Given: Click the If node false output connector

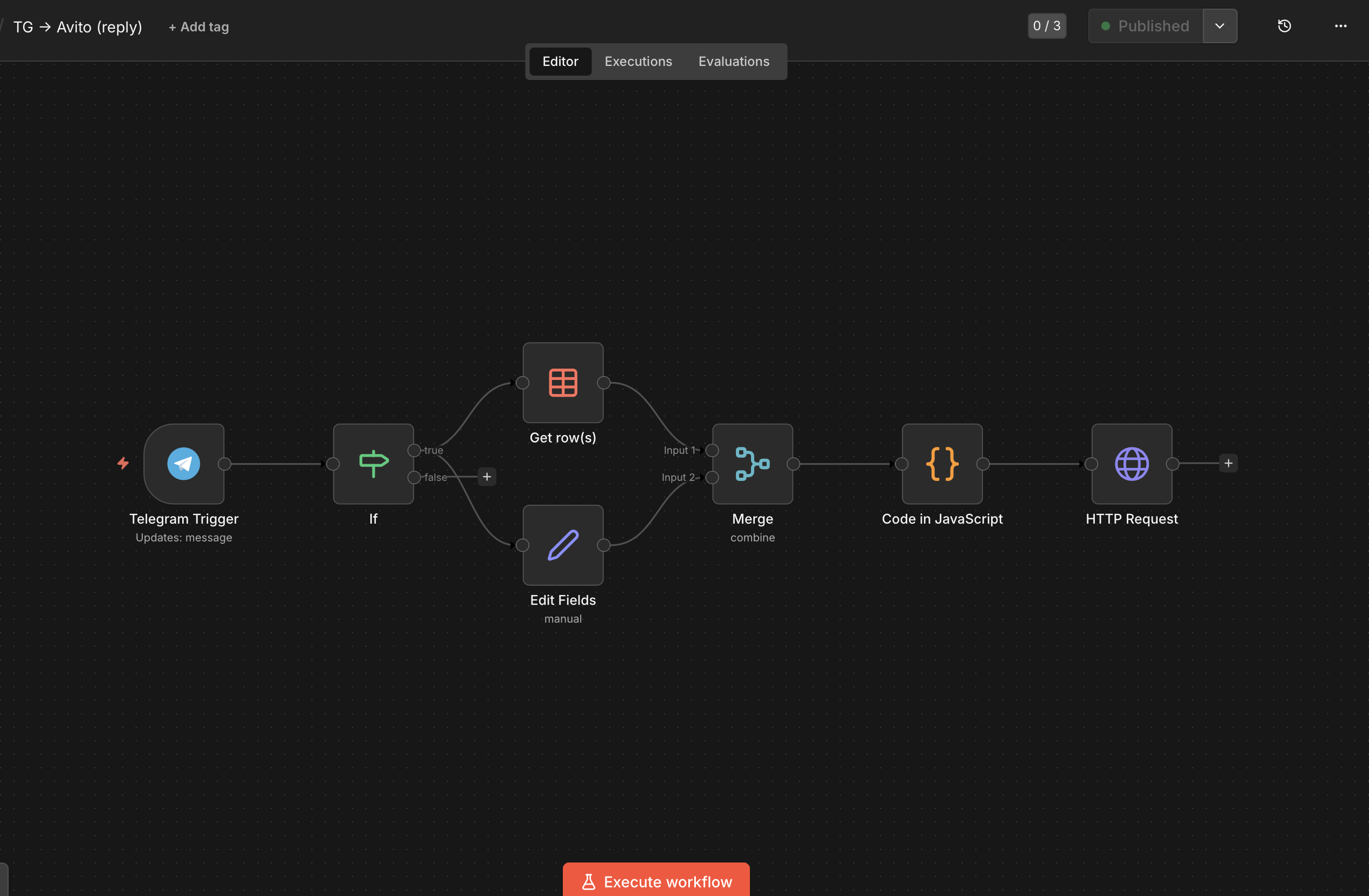Looking at the screenshot, I should [x=414, y=477].
